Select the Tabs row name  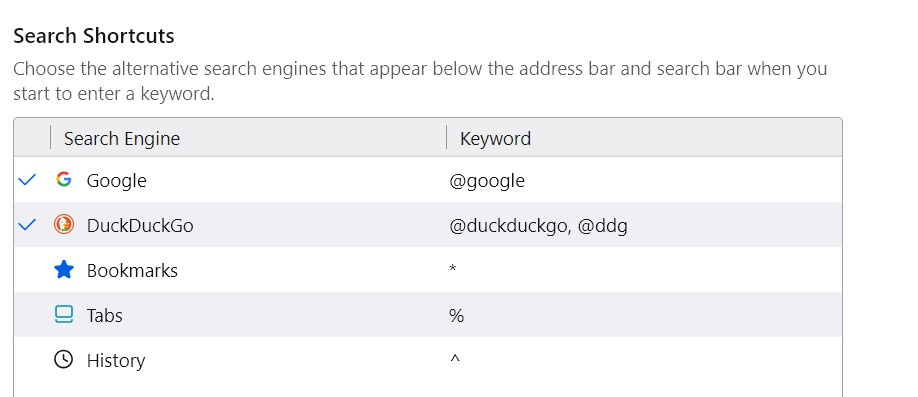coord(105,316)
